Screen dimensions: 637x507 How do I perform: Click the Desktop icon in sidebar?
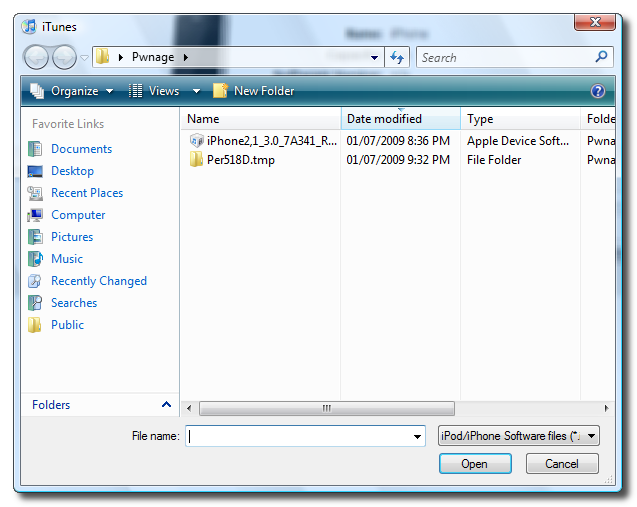tap(35, 171)
